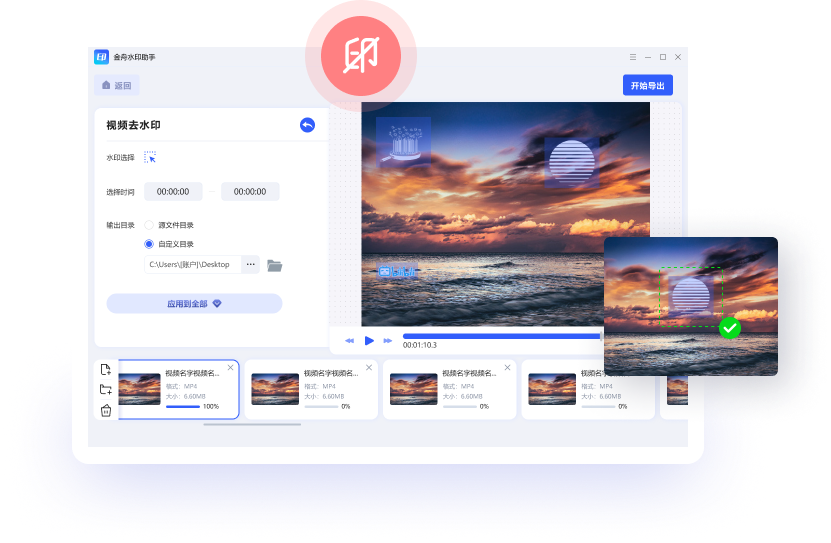Click the trash icon to clear list
The image size is (831, 543).
point(106,410)
